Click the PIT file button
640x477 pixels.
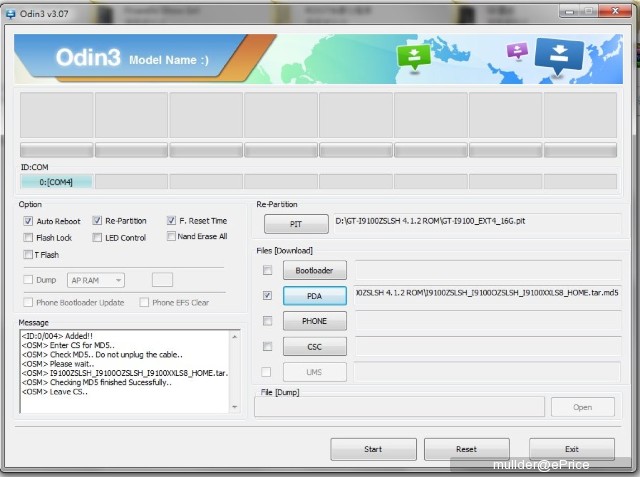296,224
